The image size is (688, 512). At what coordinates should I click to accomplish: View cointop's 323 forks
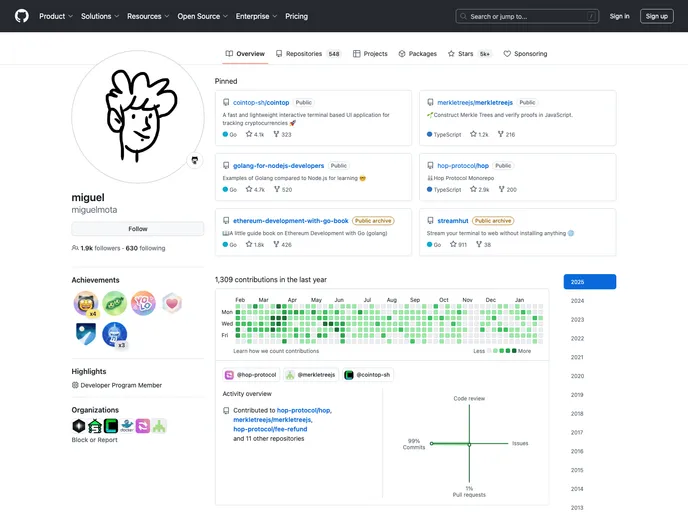(282, 134)
